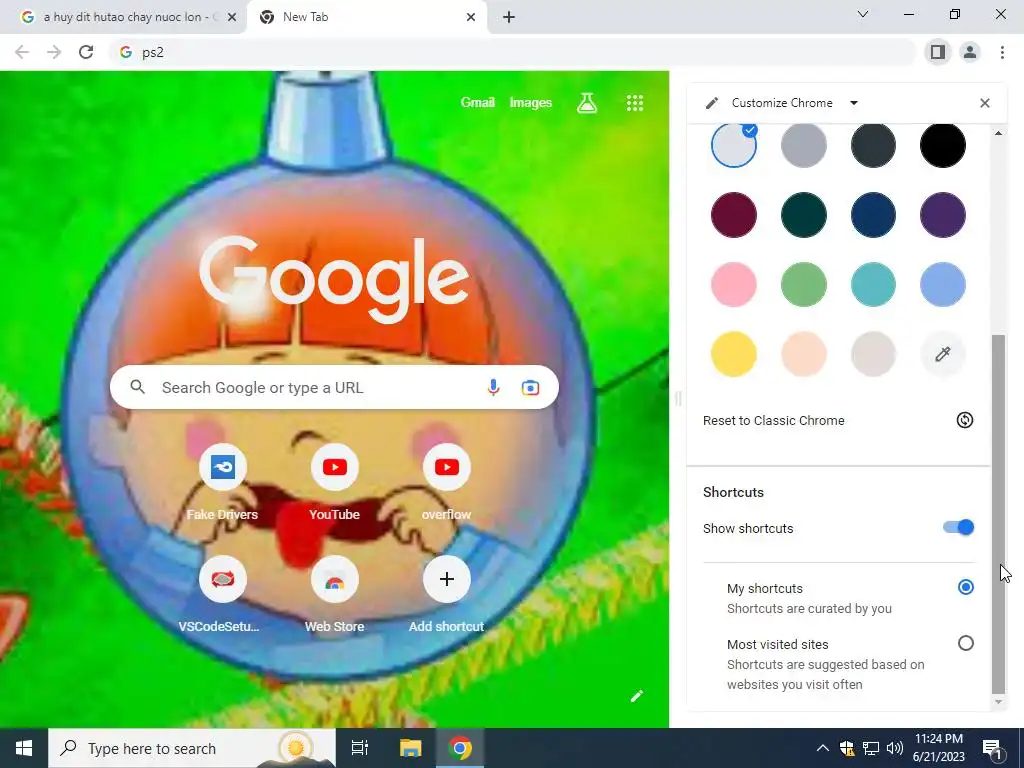Open the Google apps grid
The height and width of the screenshot is (768, 1024).
(635, 103)
